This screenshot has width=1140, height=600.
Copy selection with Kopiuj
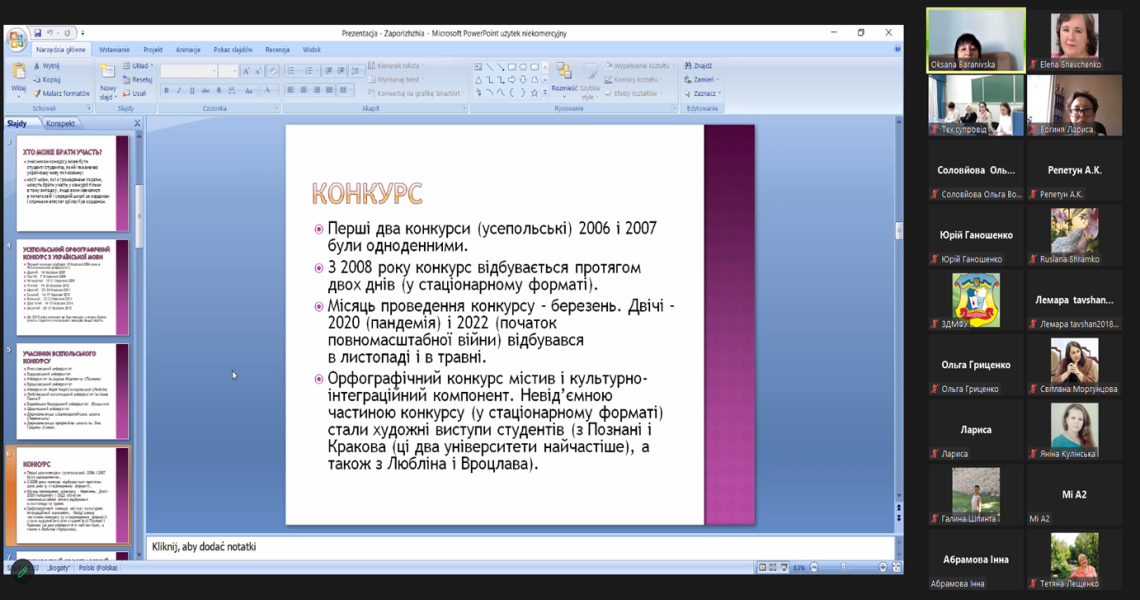click(47, 80)
